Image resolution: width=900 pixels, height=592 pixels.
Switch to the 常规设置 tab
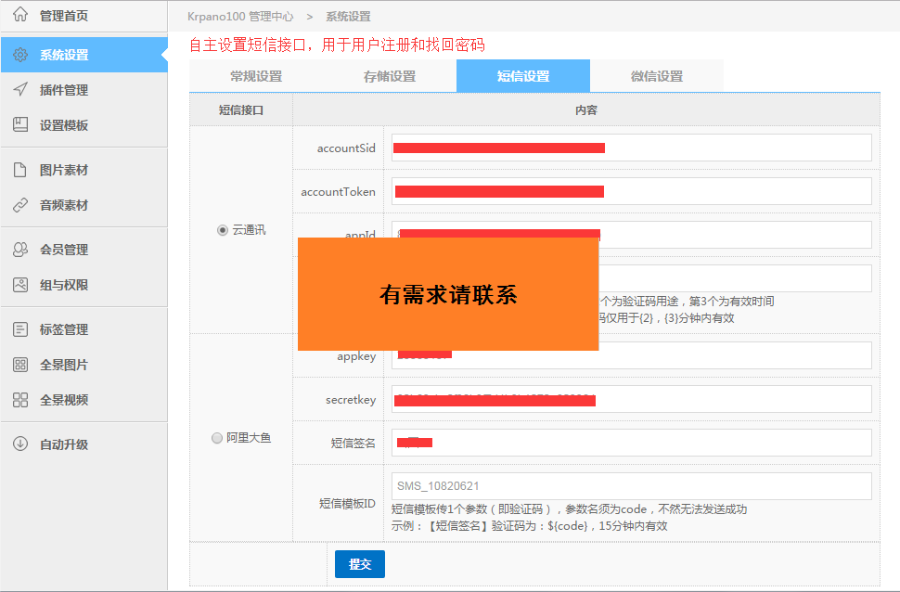click(x=256, y=75)
